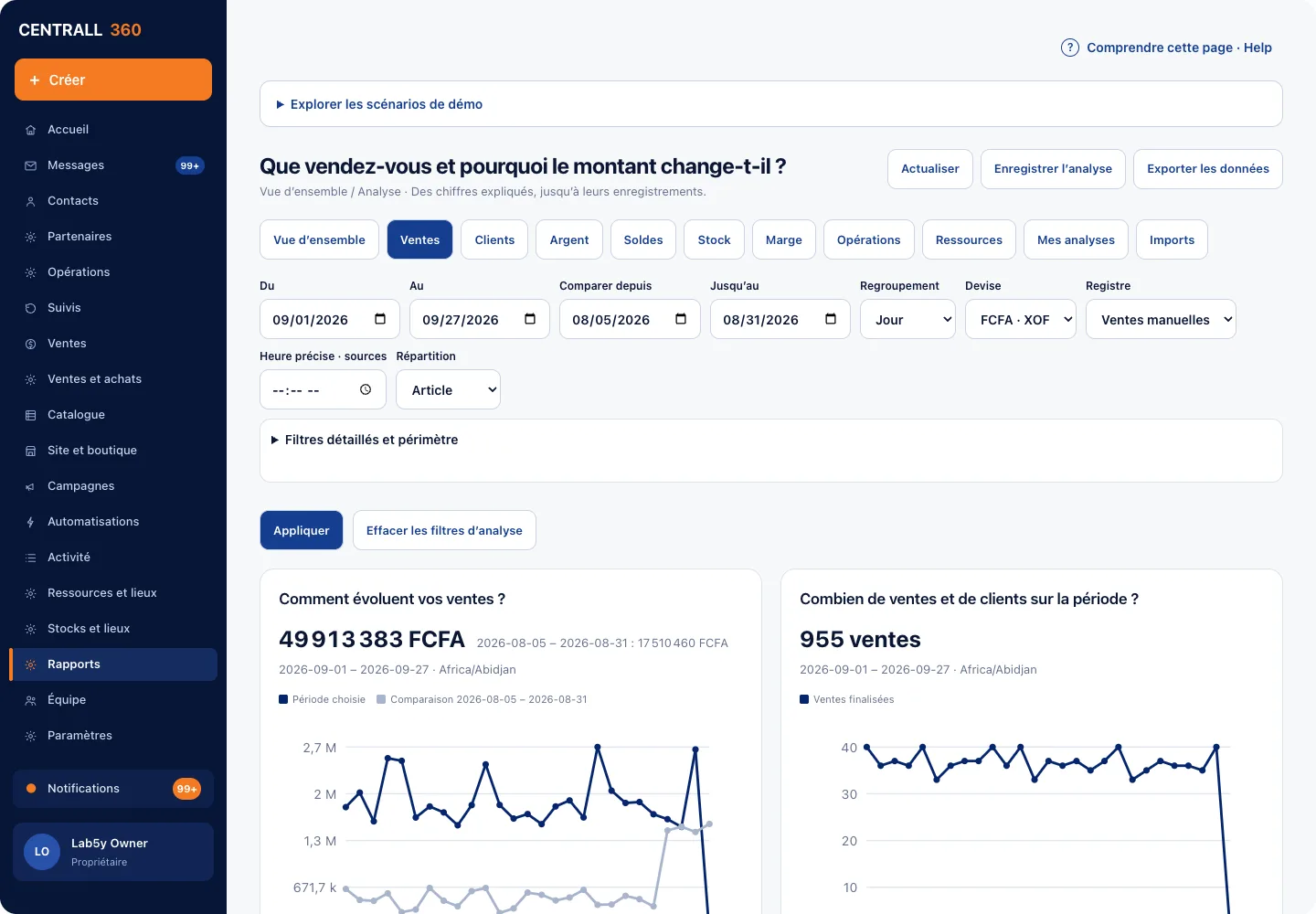The width and height of the screenshot is (1316, 914).
Task: Open the Imports tab
Action: pyautogui.click(x=1172, y=239)
